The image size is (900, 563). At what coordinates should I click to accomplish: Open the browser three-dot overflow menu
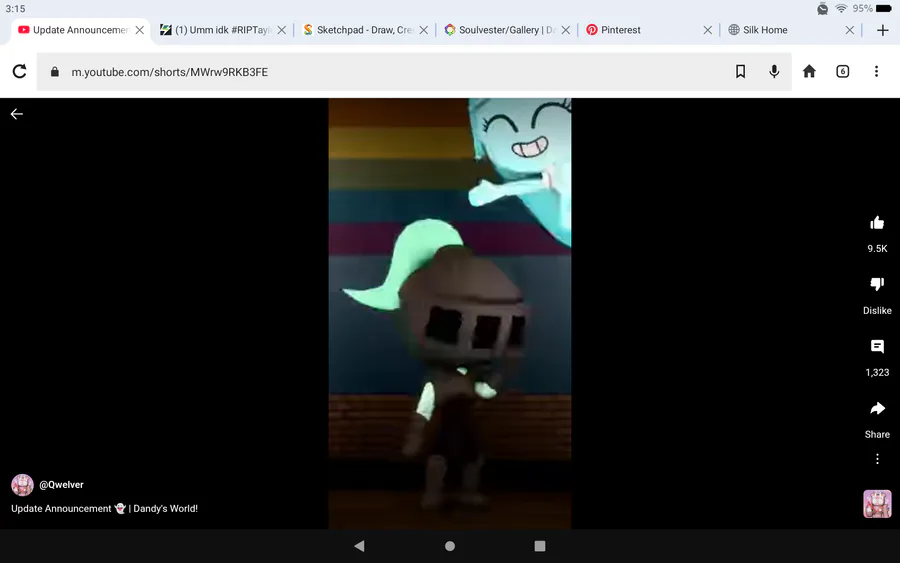[876, 71]
